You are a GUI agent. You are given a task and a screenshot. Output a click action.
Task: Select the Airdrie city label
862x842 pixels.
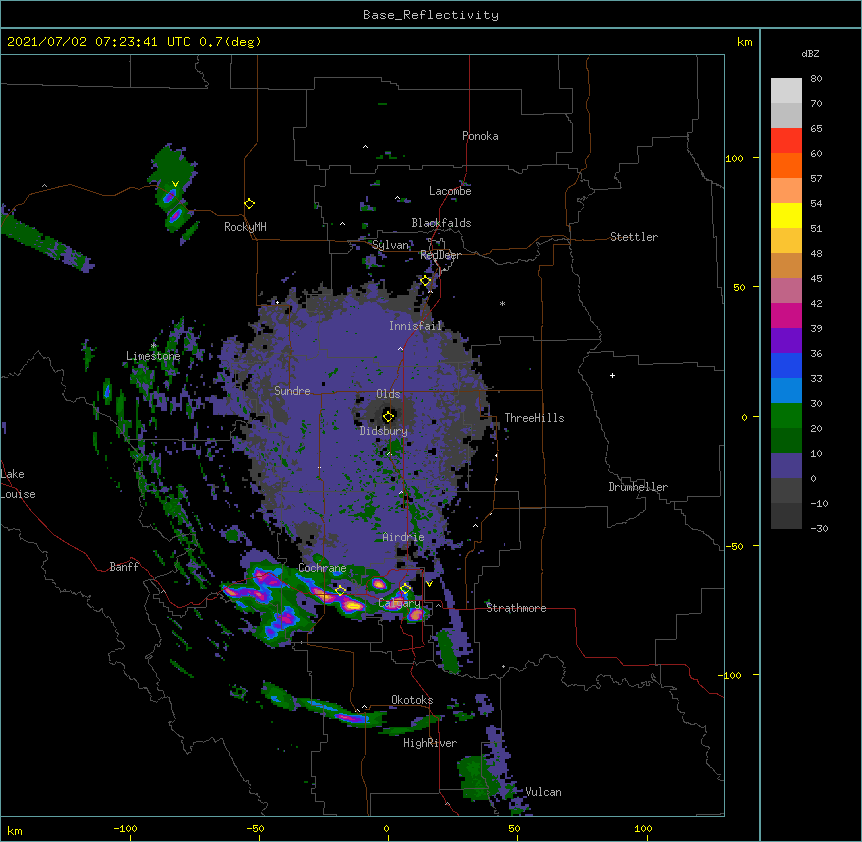point(403,537)
